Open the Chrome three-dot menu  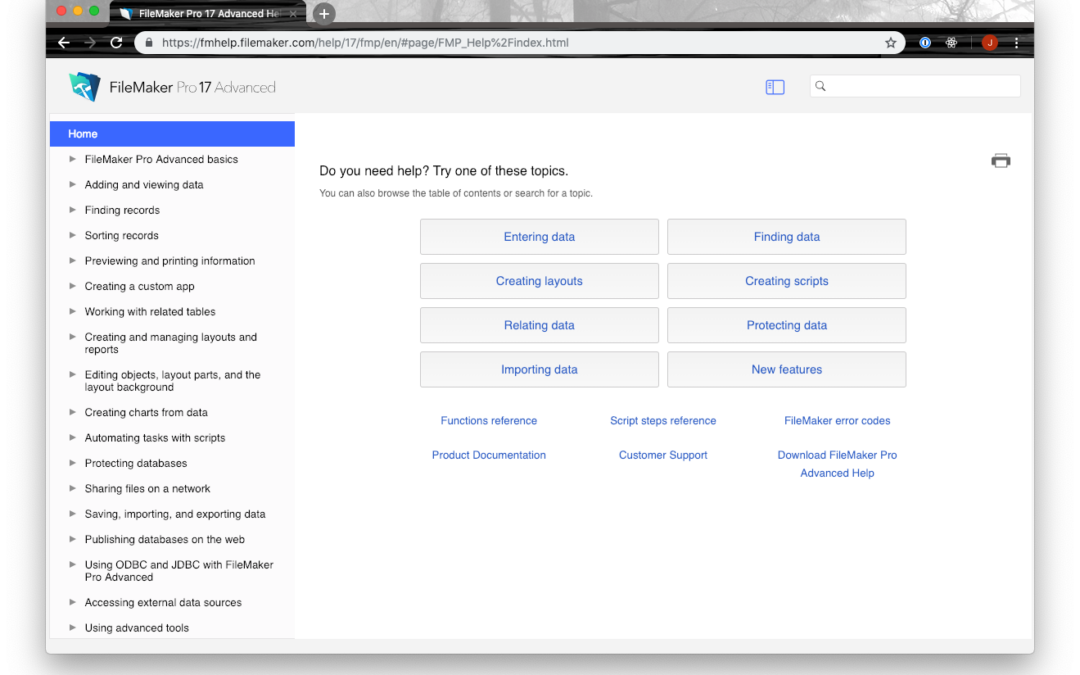[x=1017, y=43]
